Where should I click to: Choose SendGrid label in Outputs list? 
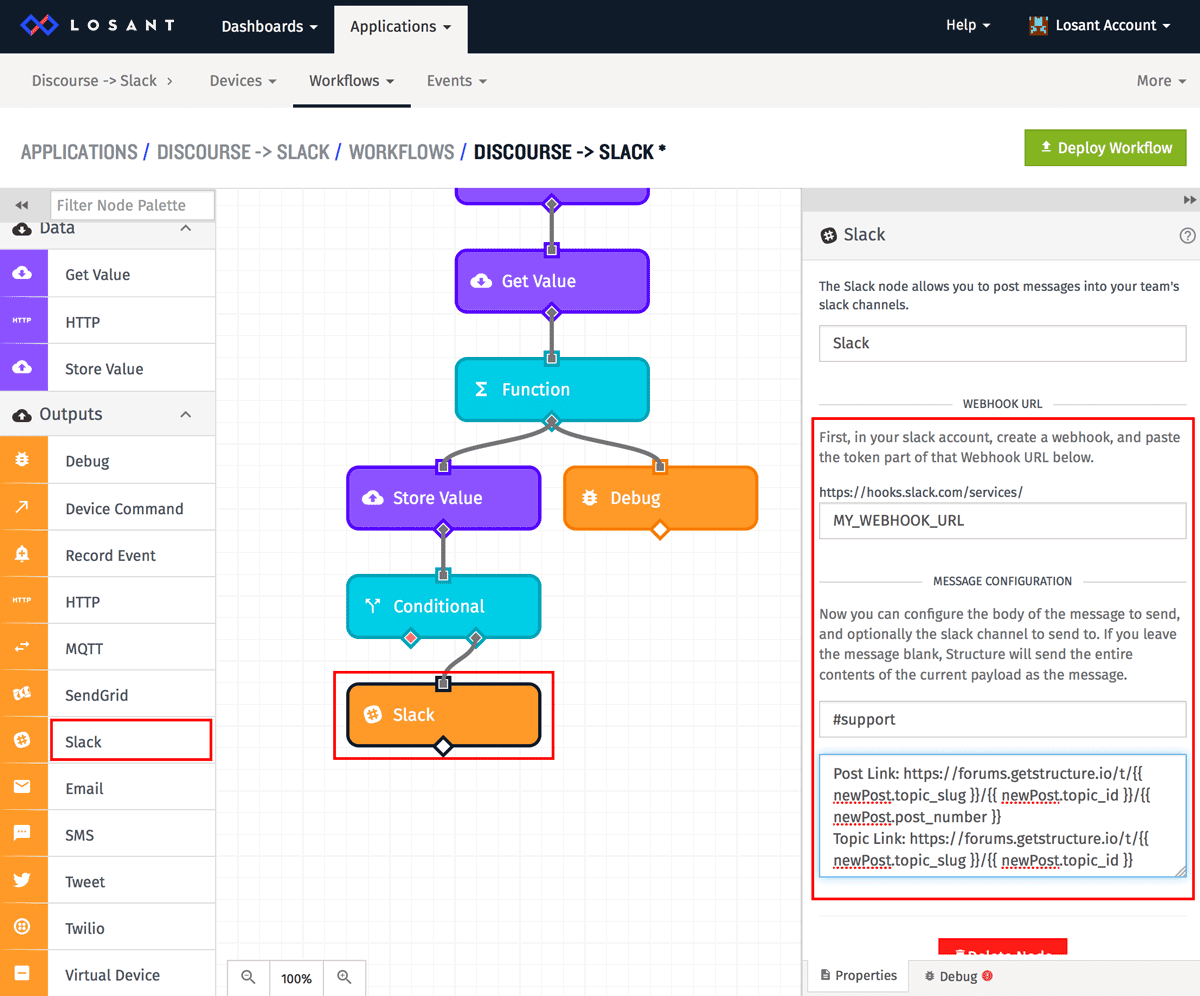[x=97, y=695]
